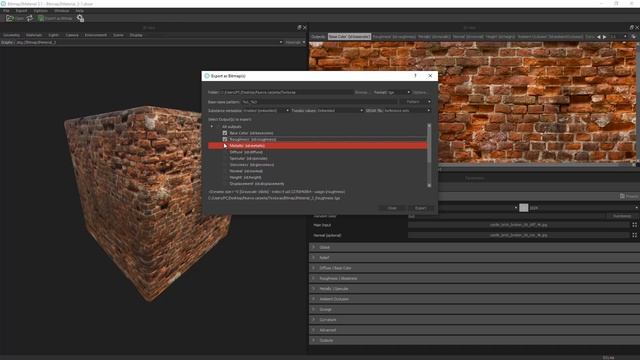Viewport: 640px width, 360px height.
Task: Select the Metallic output row
Action: click(318, 146)
